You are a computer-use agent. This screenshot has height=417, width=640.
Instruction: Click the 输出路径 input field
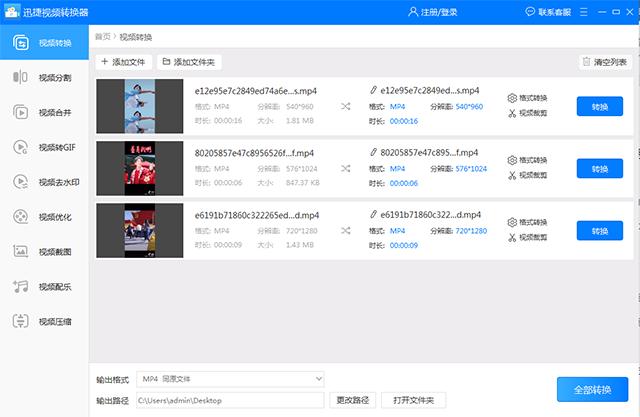coord(230,400)
